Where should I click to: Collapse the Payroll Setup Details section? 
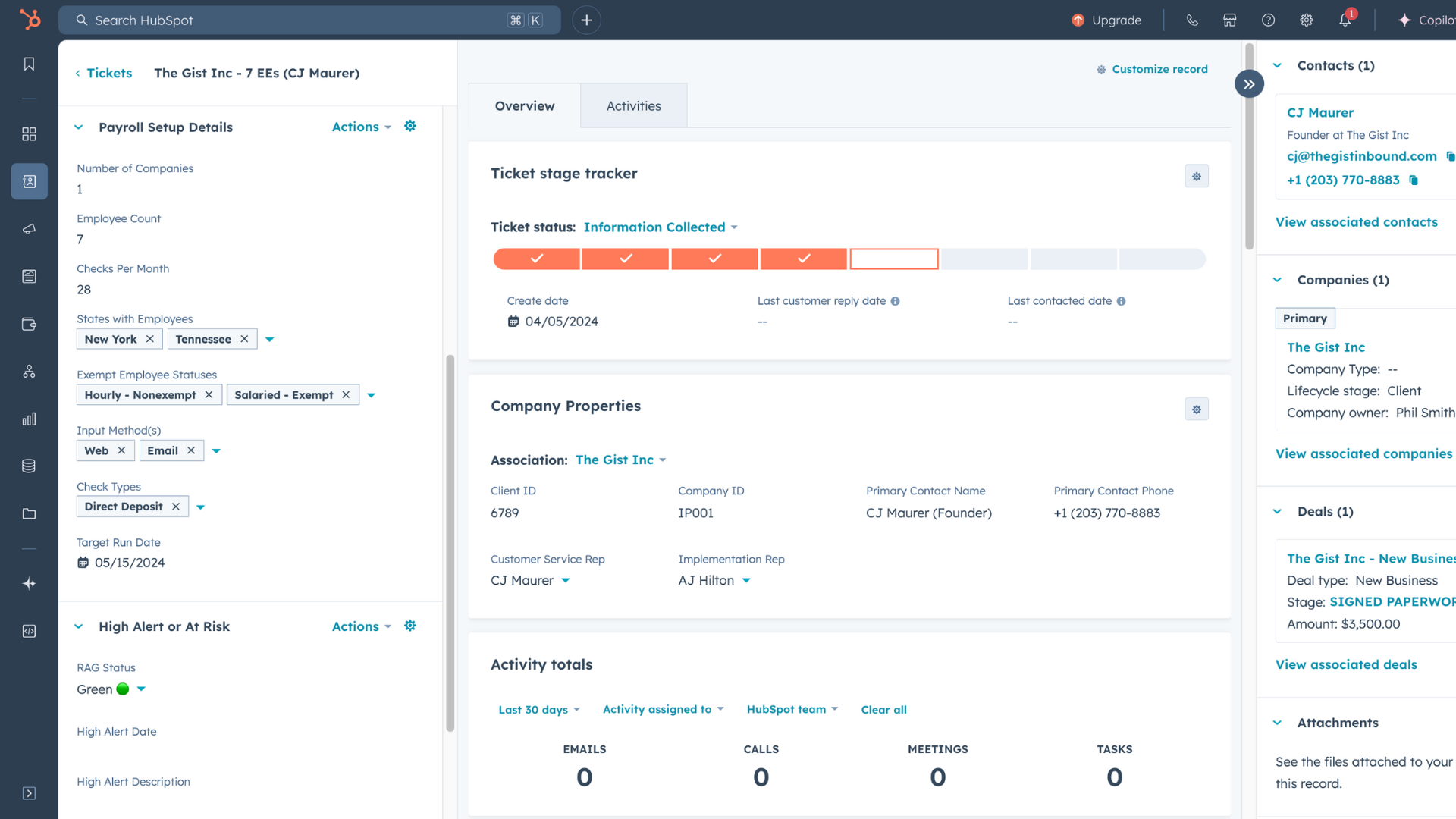coord(79,127)
